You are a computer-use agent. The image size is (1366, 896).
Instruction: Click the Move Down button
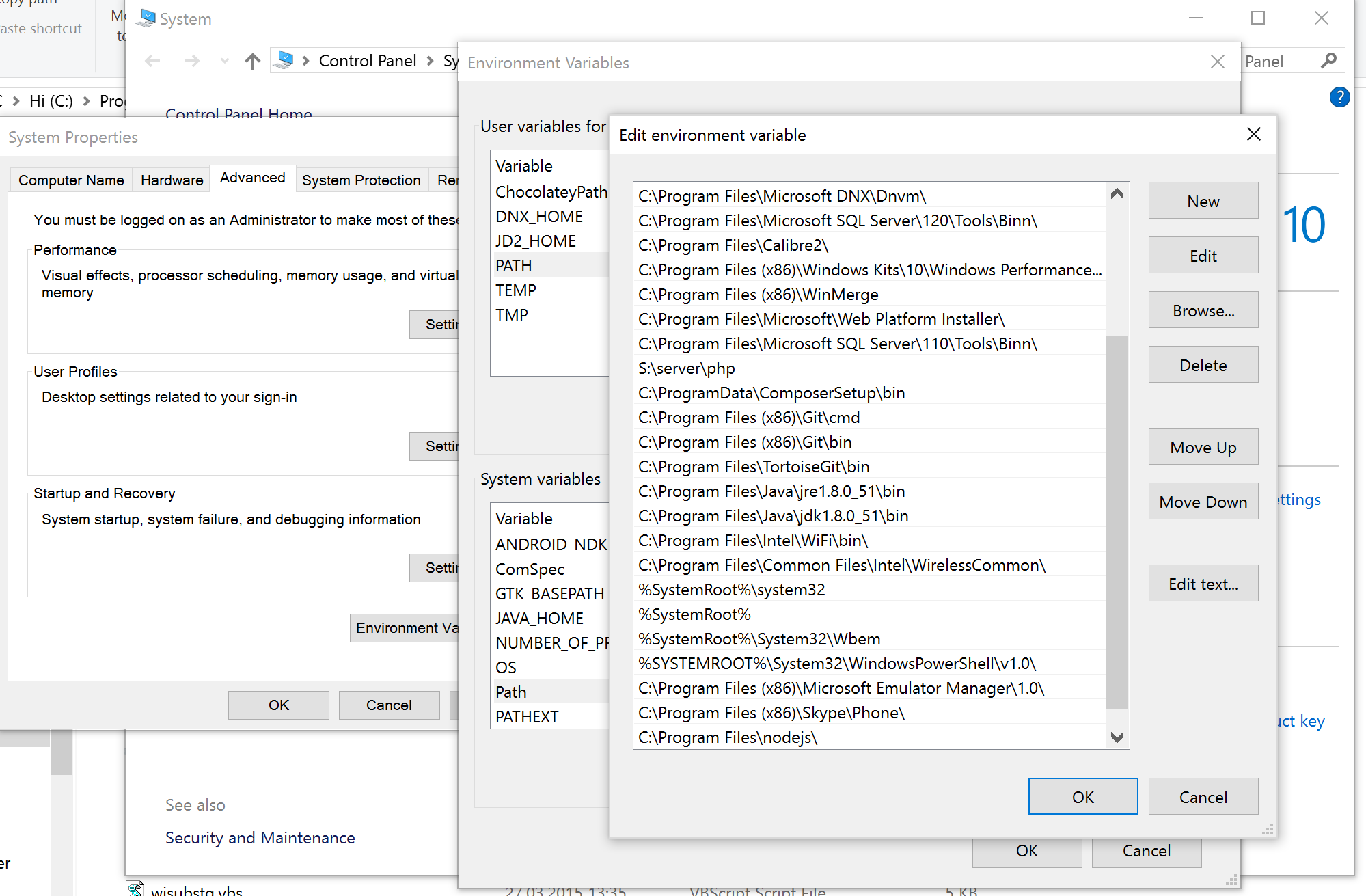[x=1203, y=501]
